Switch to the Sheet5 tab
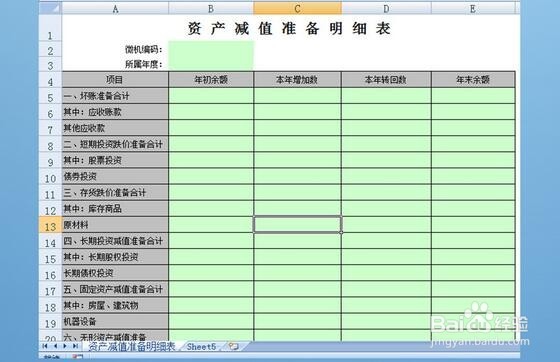560x362 pixels. (x=201, y=346)
